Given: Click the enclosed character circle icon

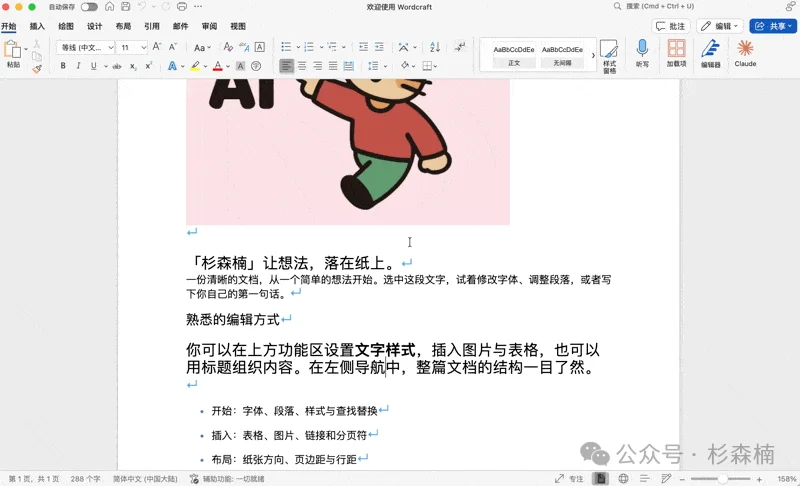Looking at the screenshot, I should coord(256,66).
